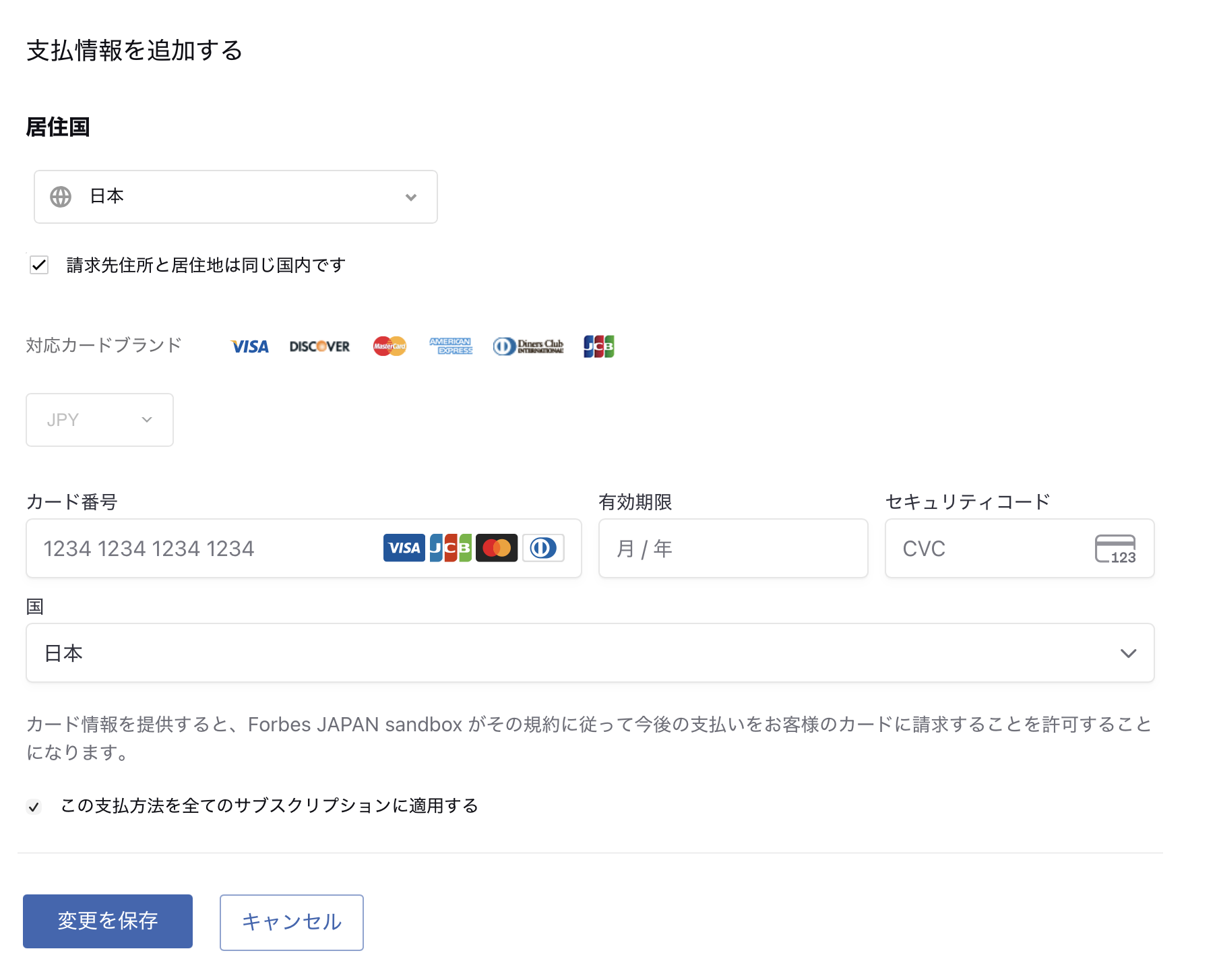Click the globe icon in residence country selector
The height and width of the screenshot is (980, 1217).
tap(61, 197)
